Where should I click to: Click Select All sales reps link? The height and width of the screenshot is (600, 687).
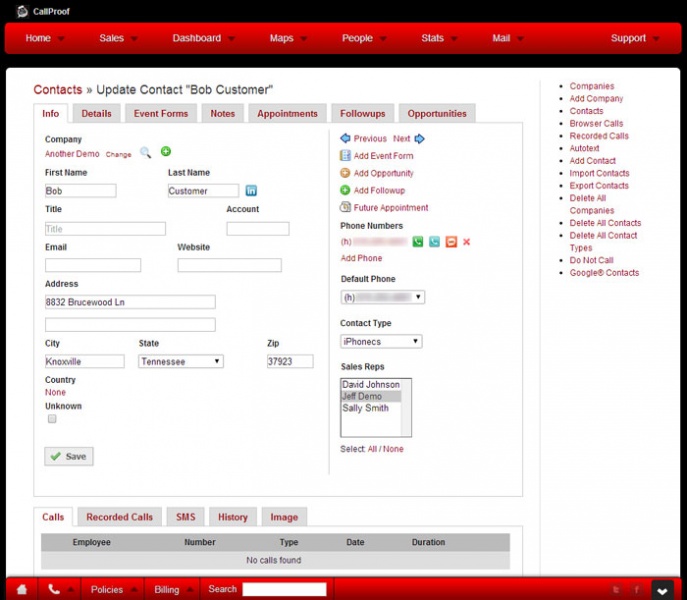(372, 449)
